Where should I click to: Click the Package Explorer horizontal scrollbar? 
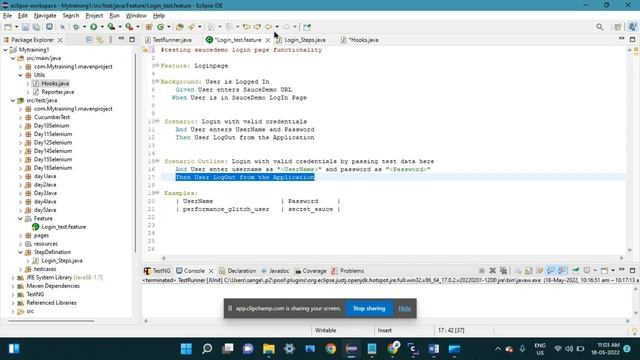click(x=51, y=321)
